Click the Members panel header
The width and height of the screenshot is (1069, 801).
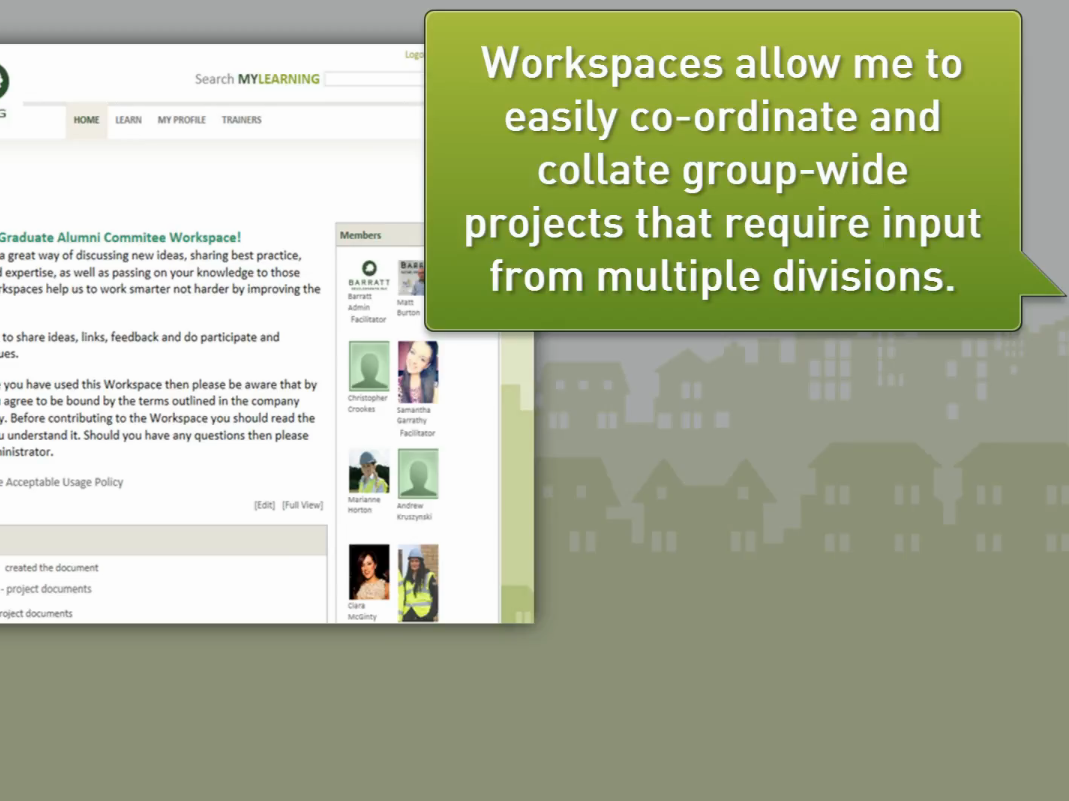(x=361, y=235)
